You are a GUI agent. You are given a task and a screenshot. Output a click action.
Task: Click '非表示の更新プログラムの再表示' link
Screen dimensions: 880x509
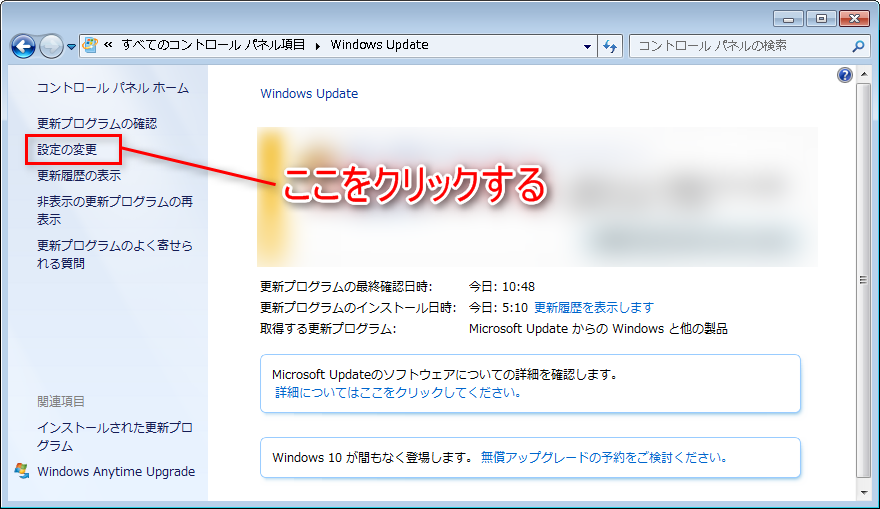click(x=115, y=210)
